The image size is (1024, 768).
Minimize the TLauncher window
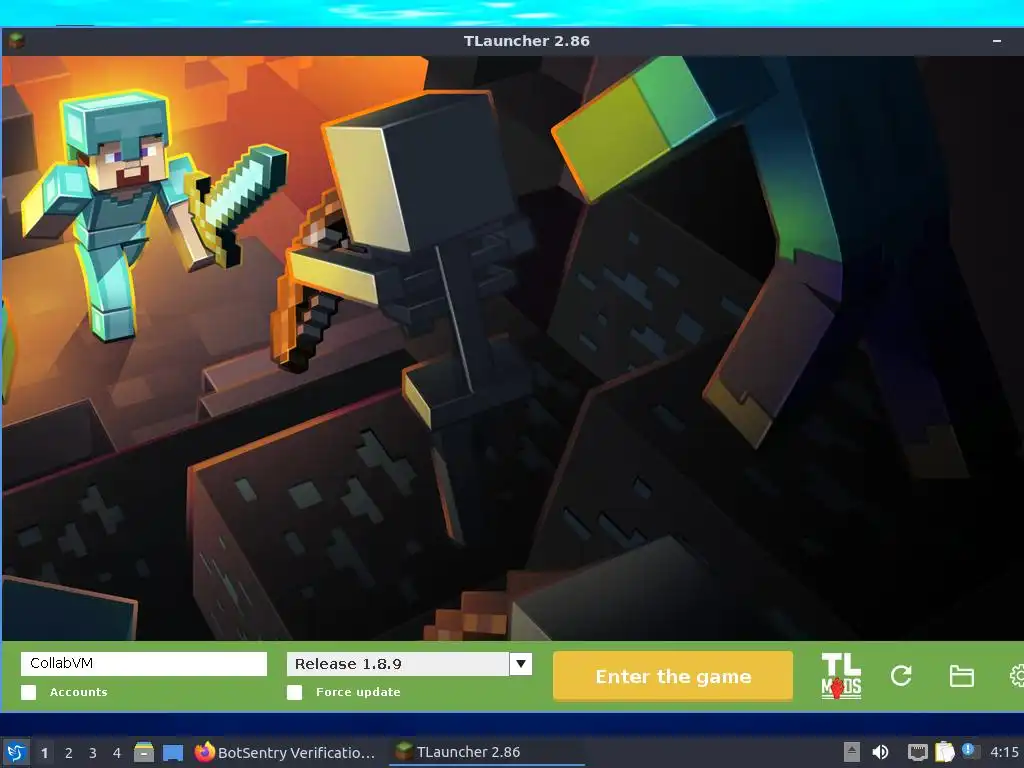pyautogui.click(x=997, y=41)
